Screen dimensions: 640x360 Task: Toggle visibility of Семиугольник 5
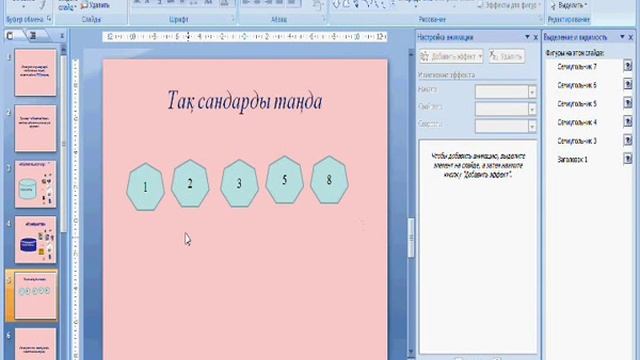(628, 103)
